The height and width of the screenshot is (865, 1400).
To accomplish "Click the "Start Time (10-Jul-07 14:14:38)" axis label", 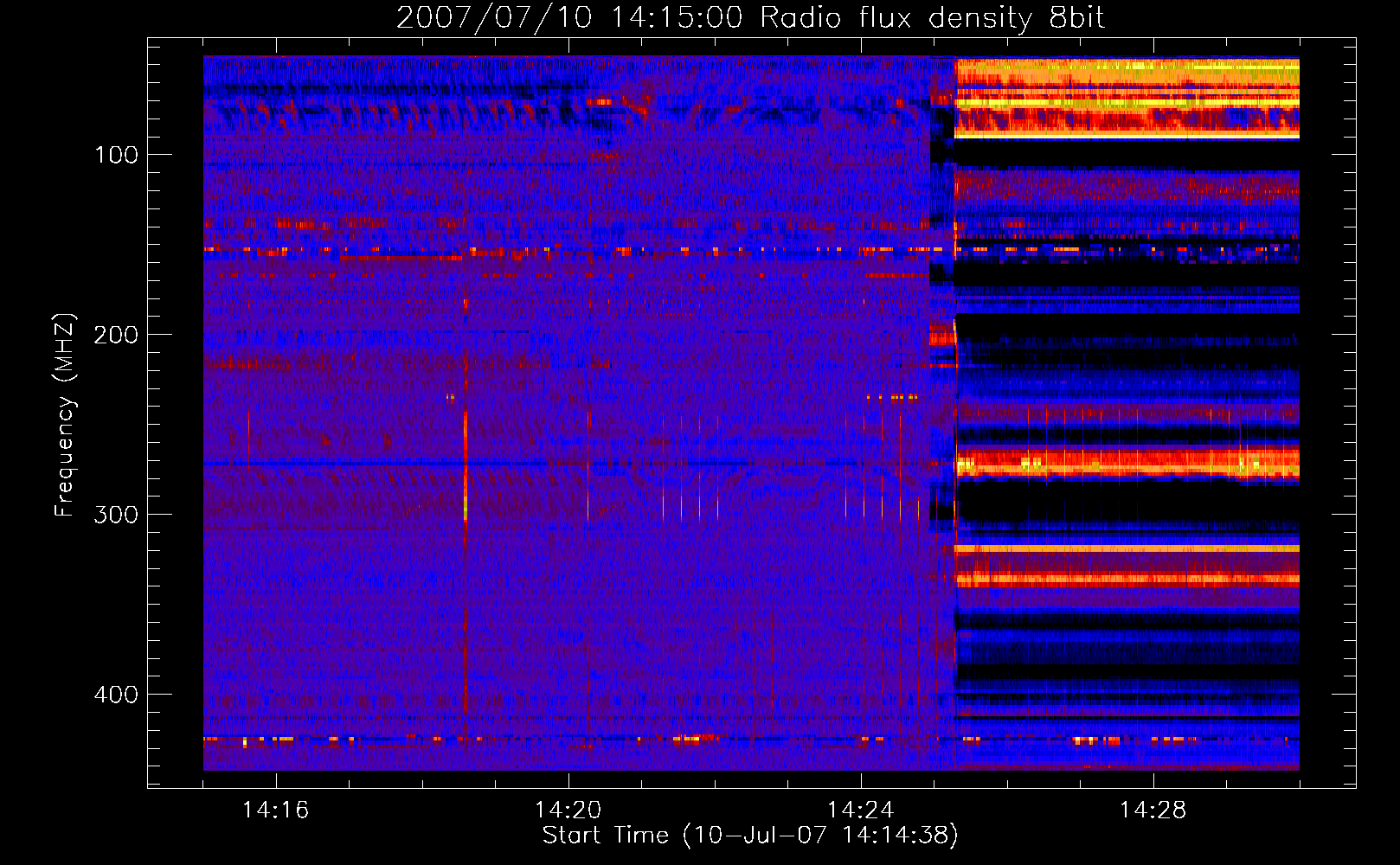I will tap(750, 836).
